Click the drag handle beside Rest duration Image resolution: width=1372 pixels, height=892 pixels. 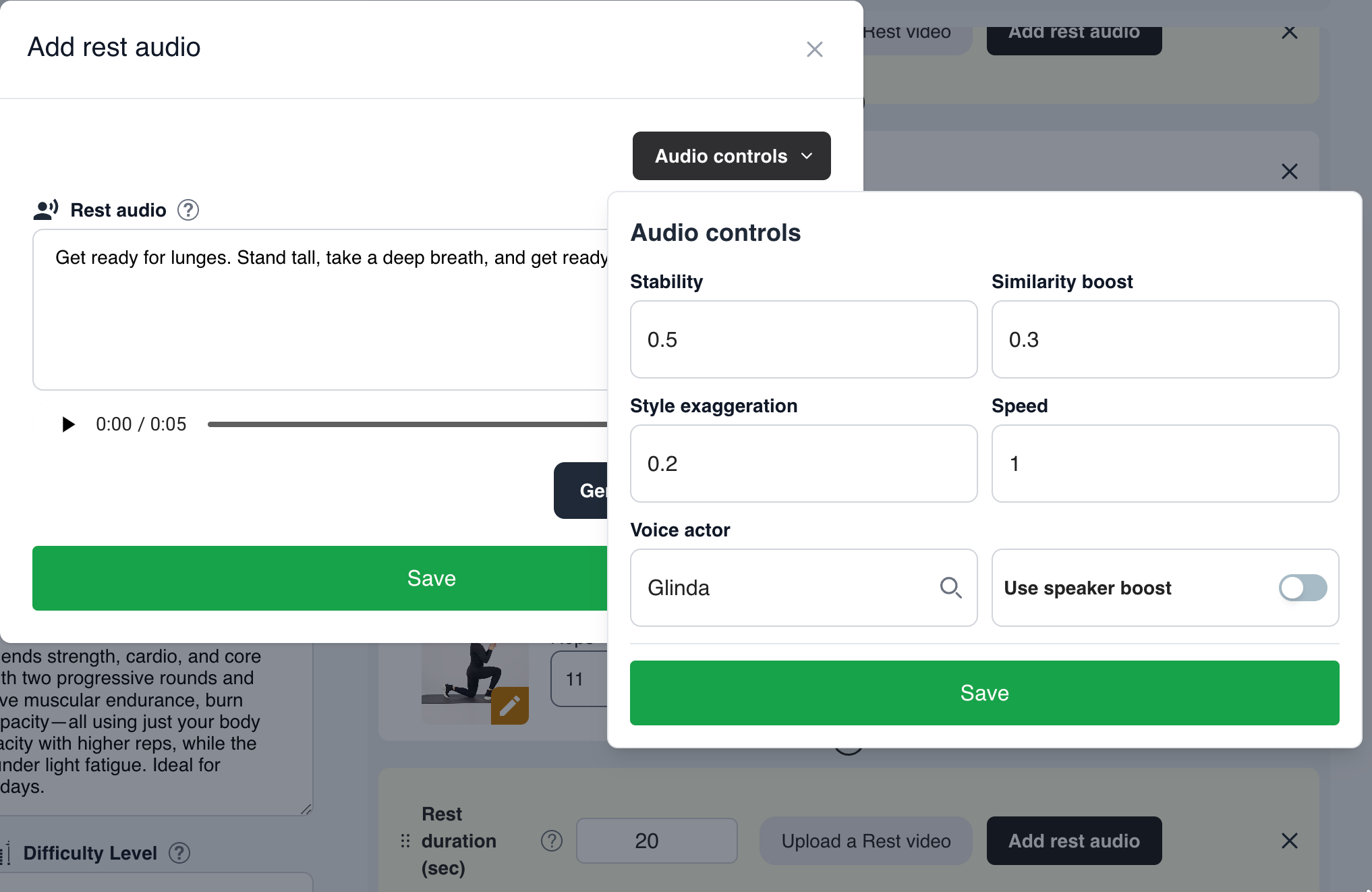point(405,841)
